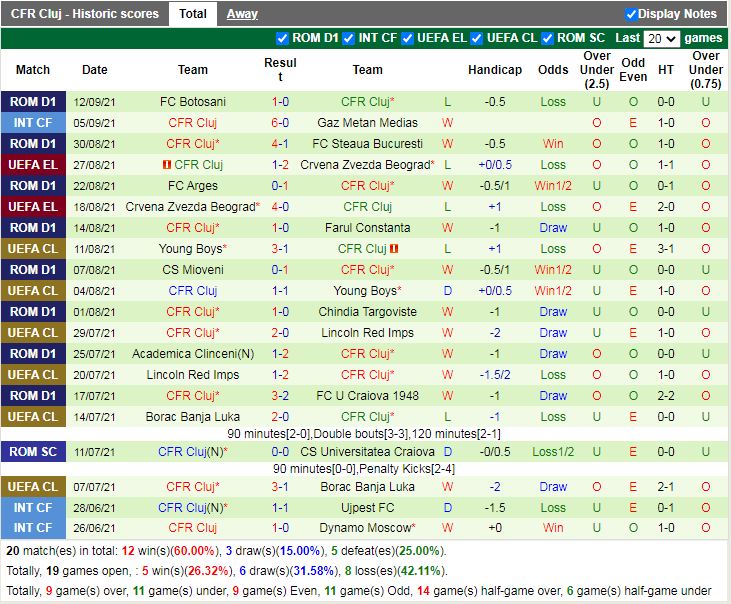Click the INT CF badge on 05/09/21
This screenshot has height=604, width=731.
[33, 123]
